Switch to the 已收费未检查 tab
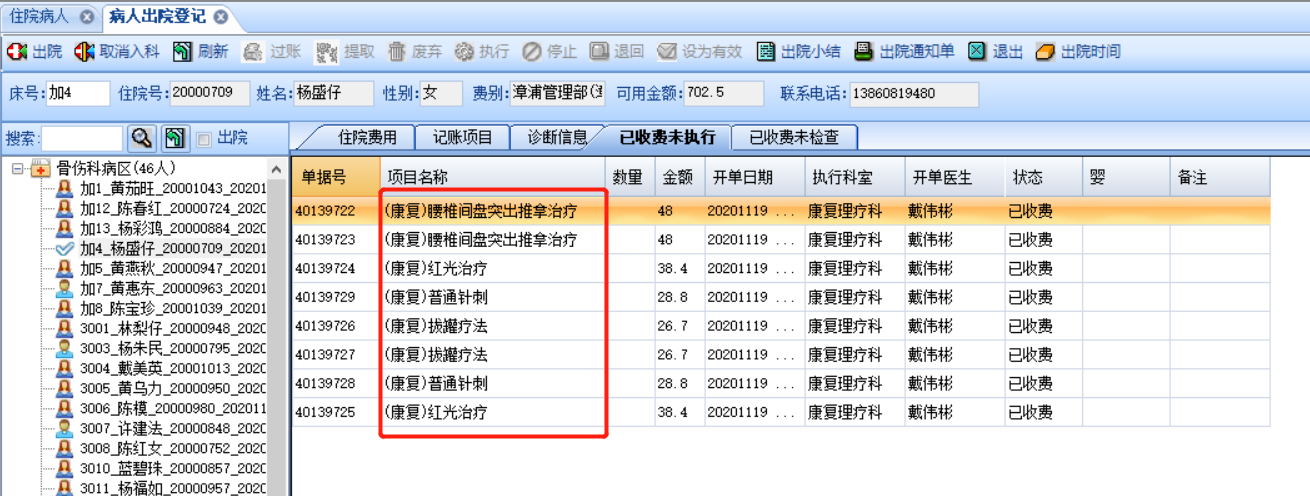Image resolution: width=1310 pixels, height=496 pixels. point(794,138)
